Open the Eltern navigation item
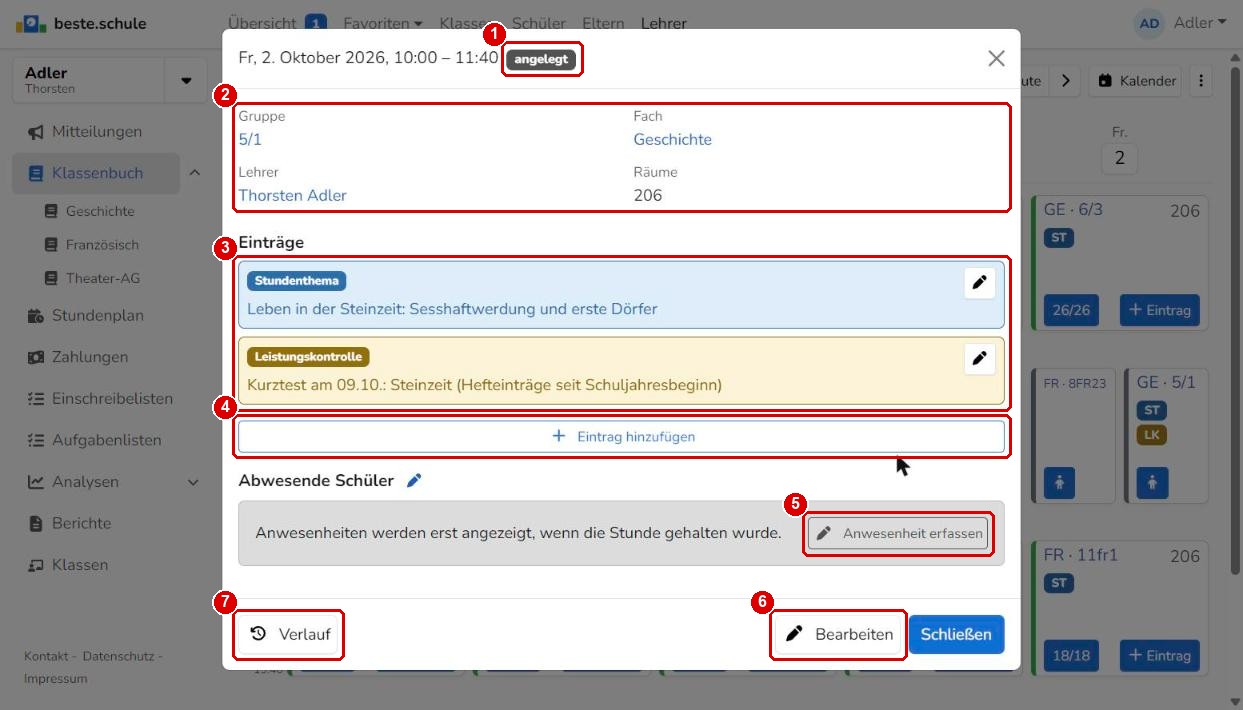The height and width of the screenshot is (710, 1243). pos(602,23)
